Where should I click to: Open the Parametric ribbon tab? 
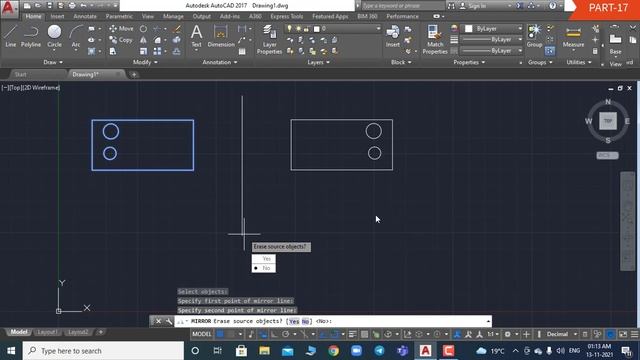[x=119, y=16]
